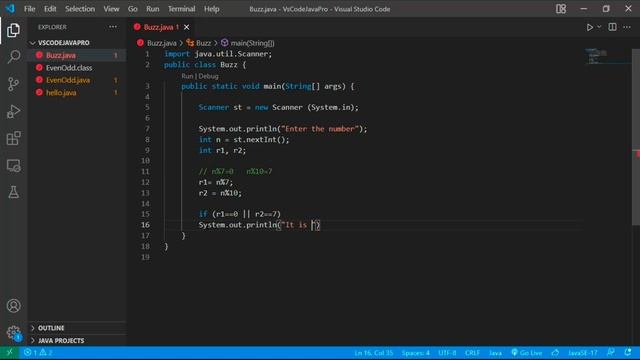The height and width of the screenshot is (360, 640).
Task: Open the Accounts menu icon
Action: click(13, 306)
